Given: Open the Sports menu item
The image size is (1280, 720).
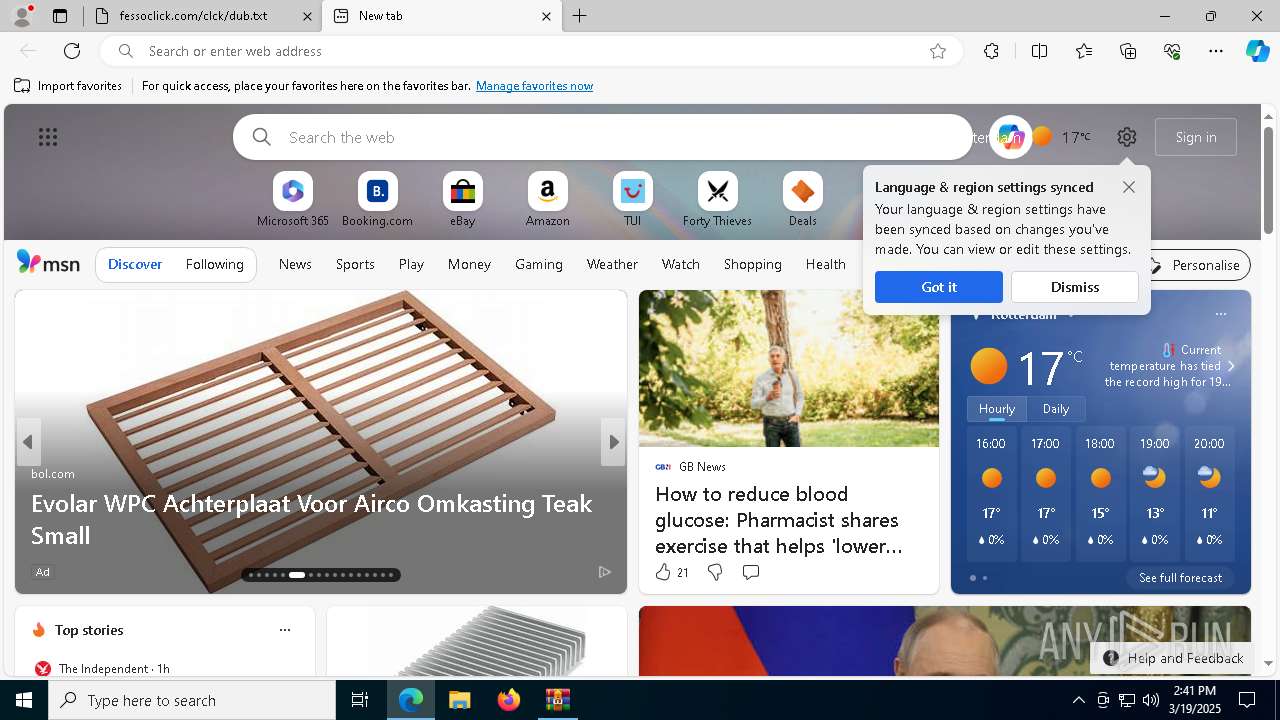Looking at the screenshot, I should 355,264.
